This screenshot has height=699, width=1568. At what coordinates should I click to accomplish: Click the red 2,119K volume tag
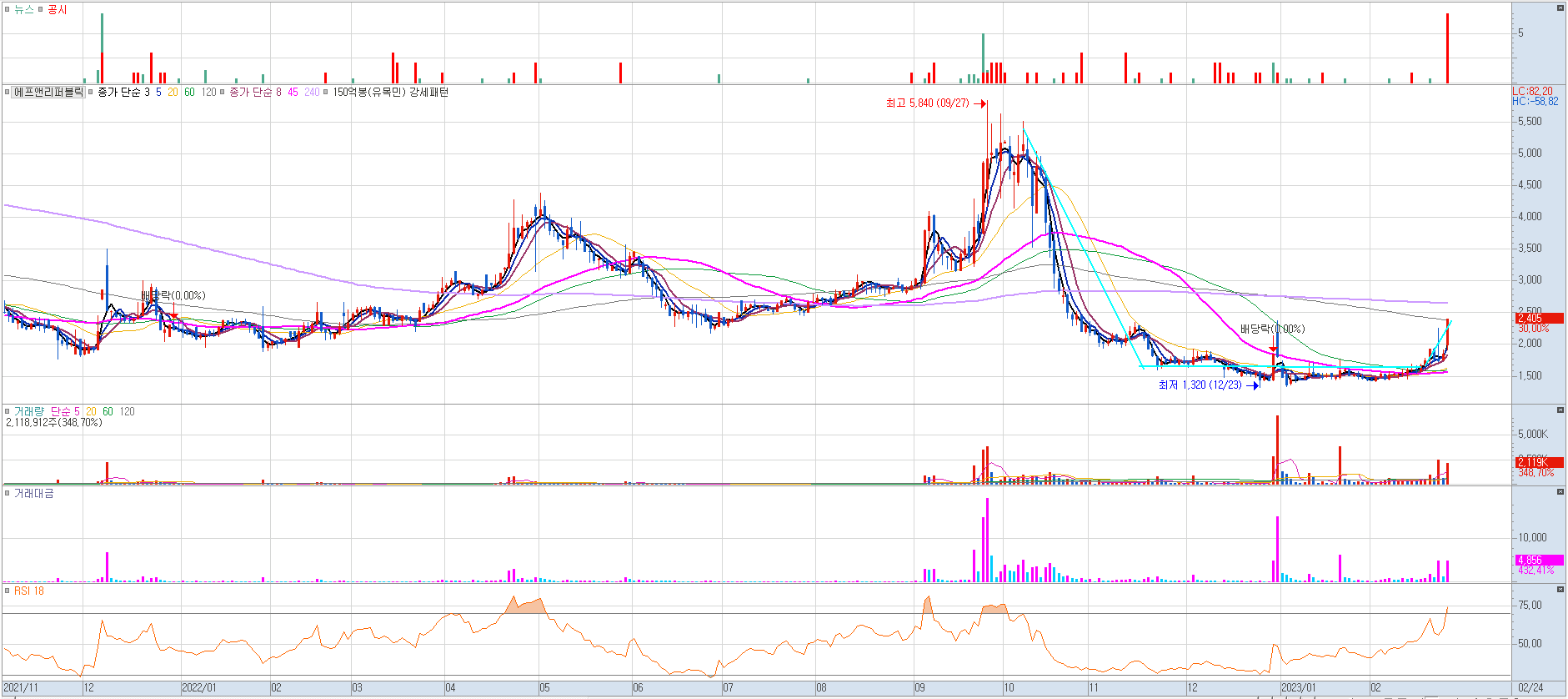pyautogui.click(x=1539, y=462)
